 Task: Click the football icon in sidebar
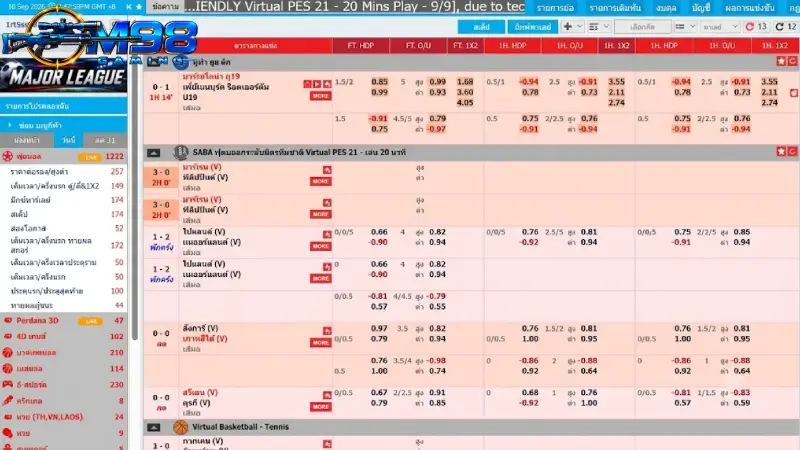tap(7, 156)
